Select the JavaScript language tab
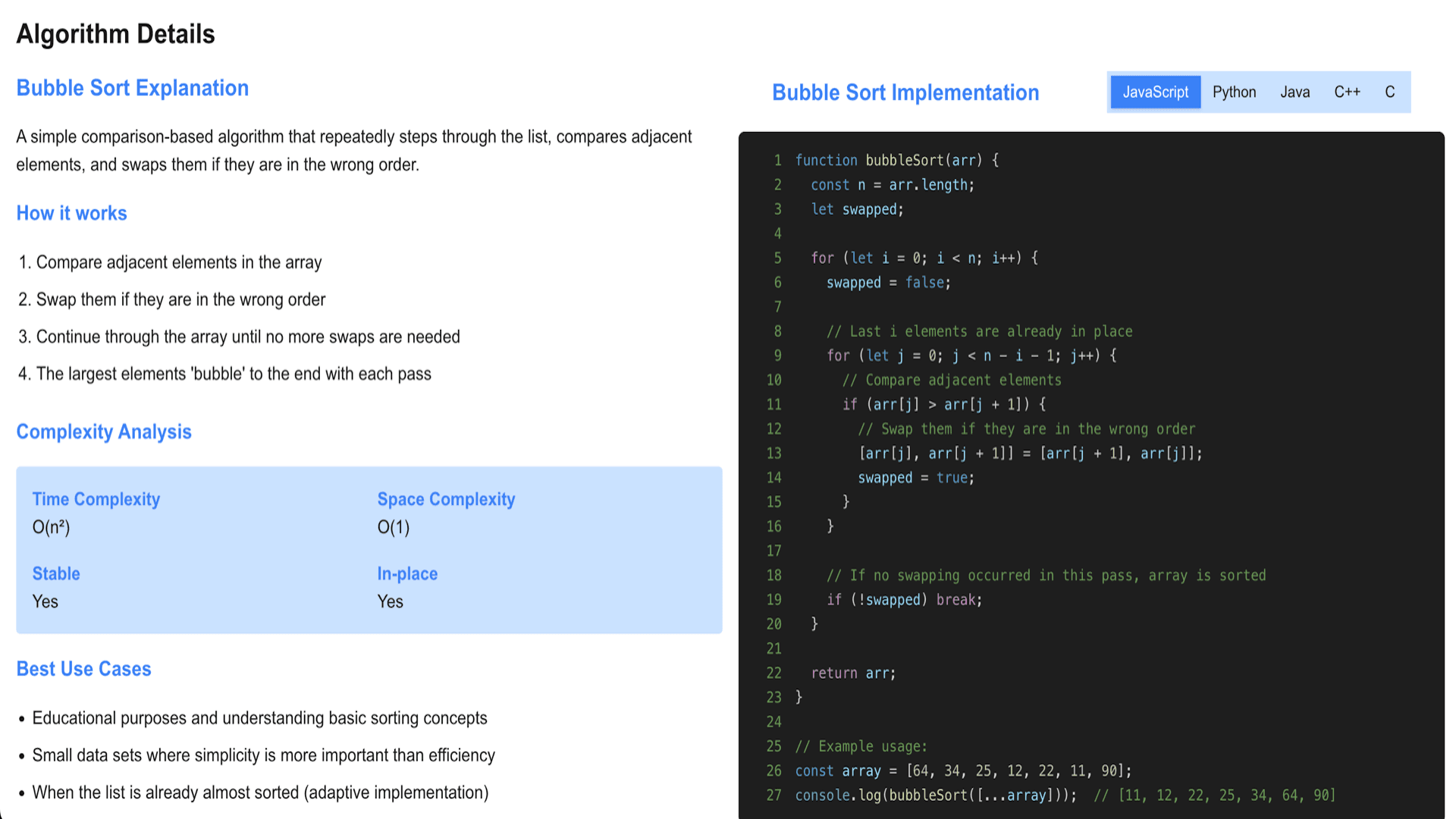The width and height of the screenshot is (1456, 819). (x=1155, y=92)
